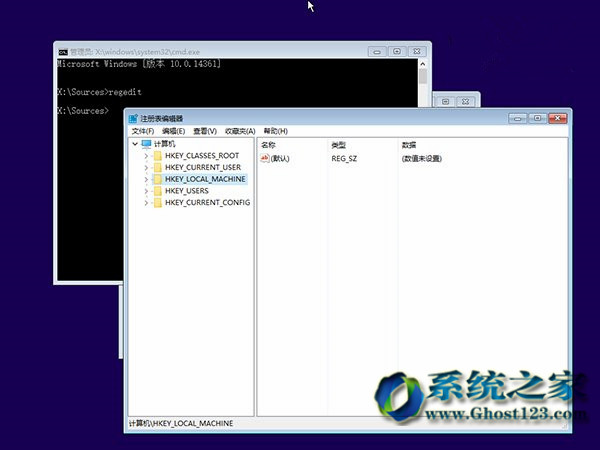Select the HKEY_USERS key
The height and width of the screenshot is (450, 600).
187,191
